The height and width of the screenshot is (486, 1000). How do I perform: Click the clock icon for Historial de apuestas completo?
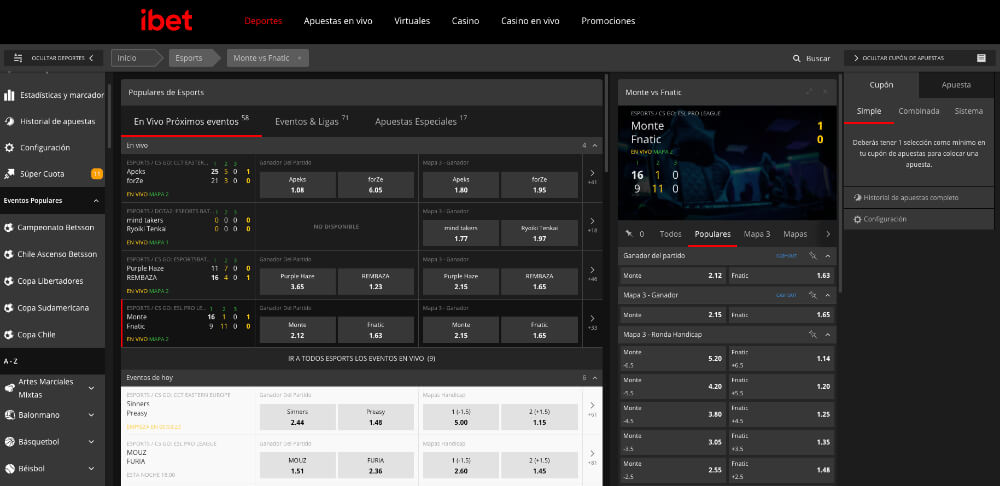pos(858,198)
